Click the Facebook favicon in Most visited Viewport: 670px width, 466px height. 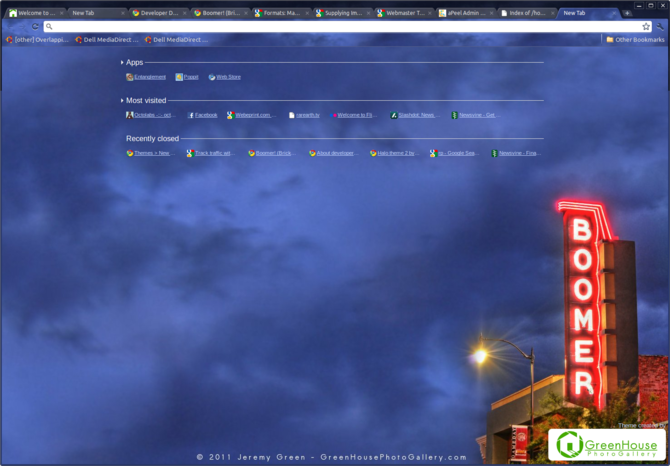coord(191,115)
